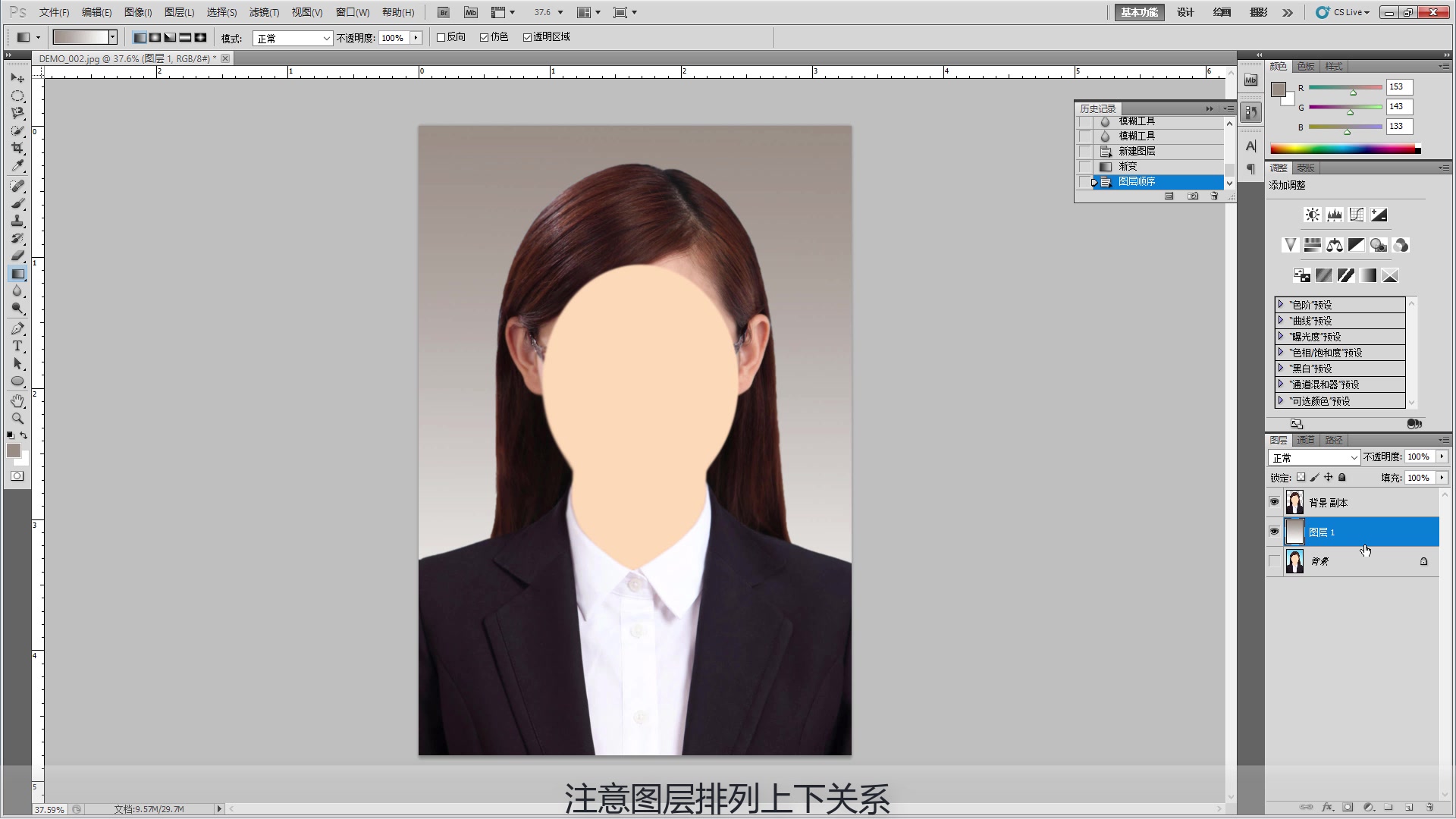This screenshot has height=819, width=1456.
Task: Select the Gradient tool in toolbox
Action: [17, 274]
